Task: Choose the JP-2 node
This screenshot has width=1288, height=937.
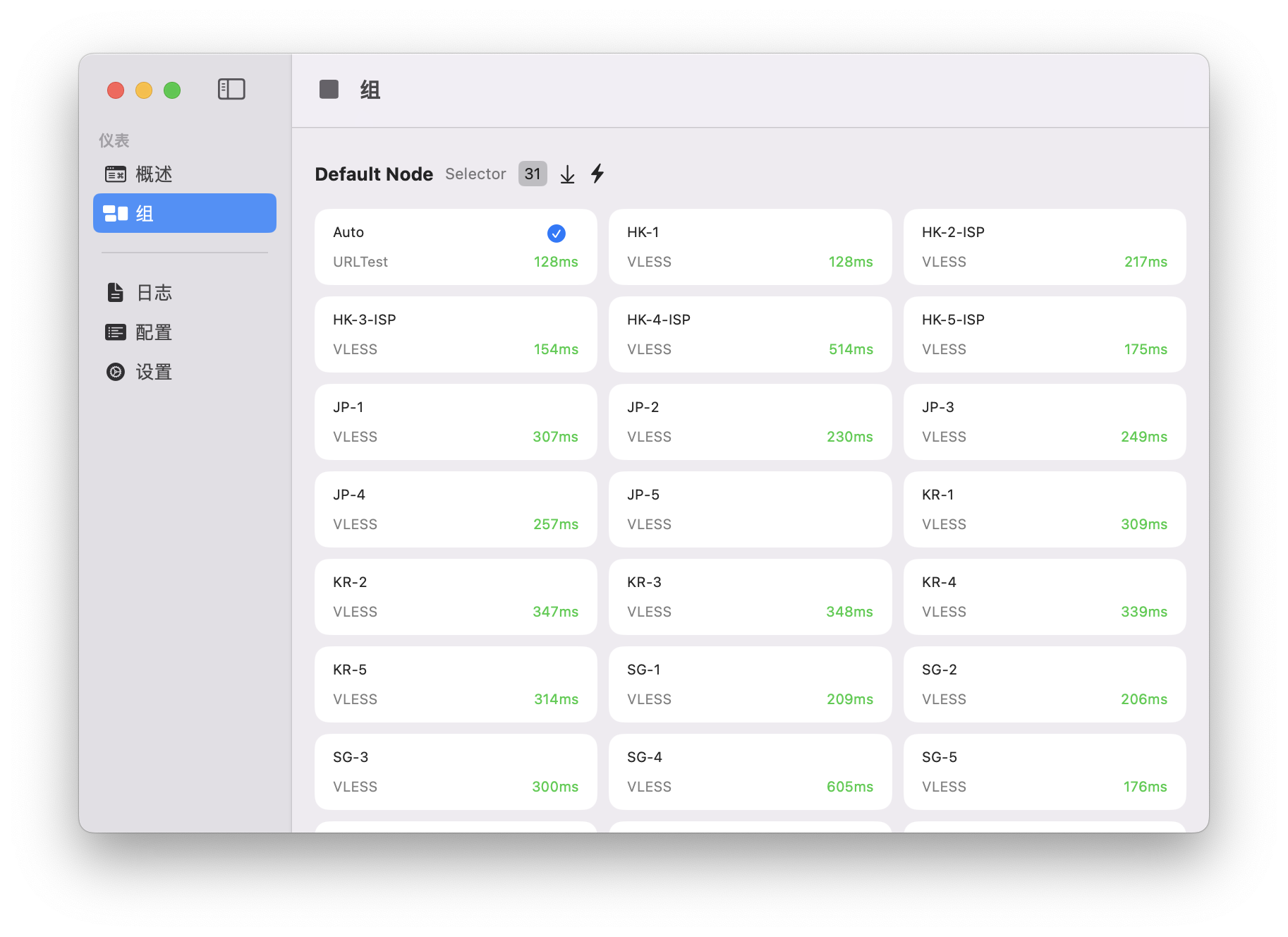Action: [x=750, y=422]
